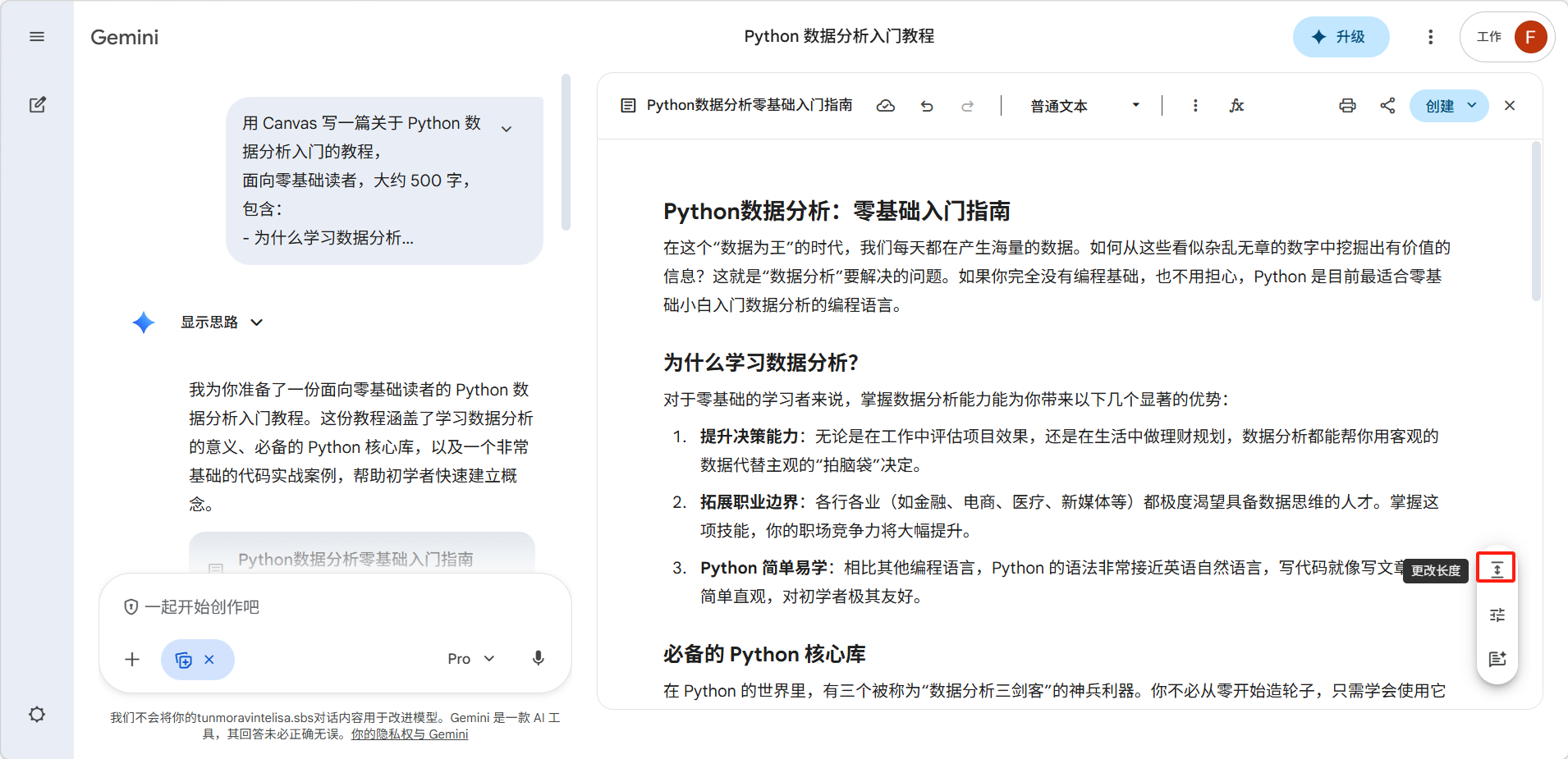This screenshot has width=1568, height=759.
Task: Activate microphone voice input
Action: (x=539, y=659)
